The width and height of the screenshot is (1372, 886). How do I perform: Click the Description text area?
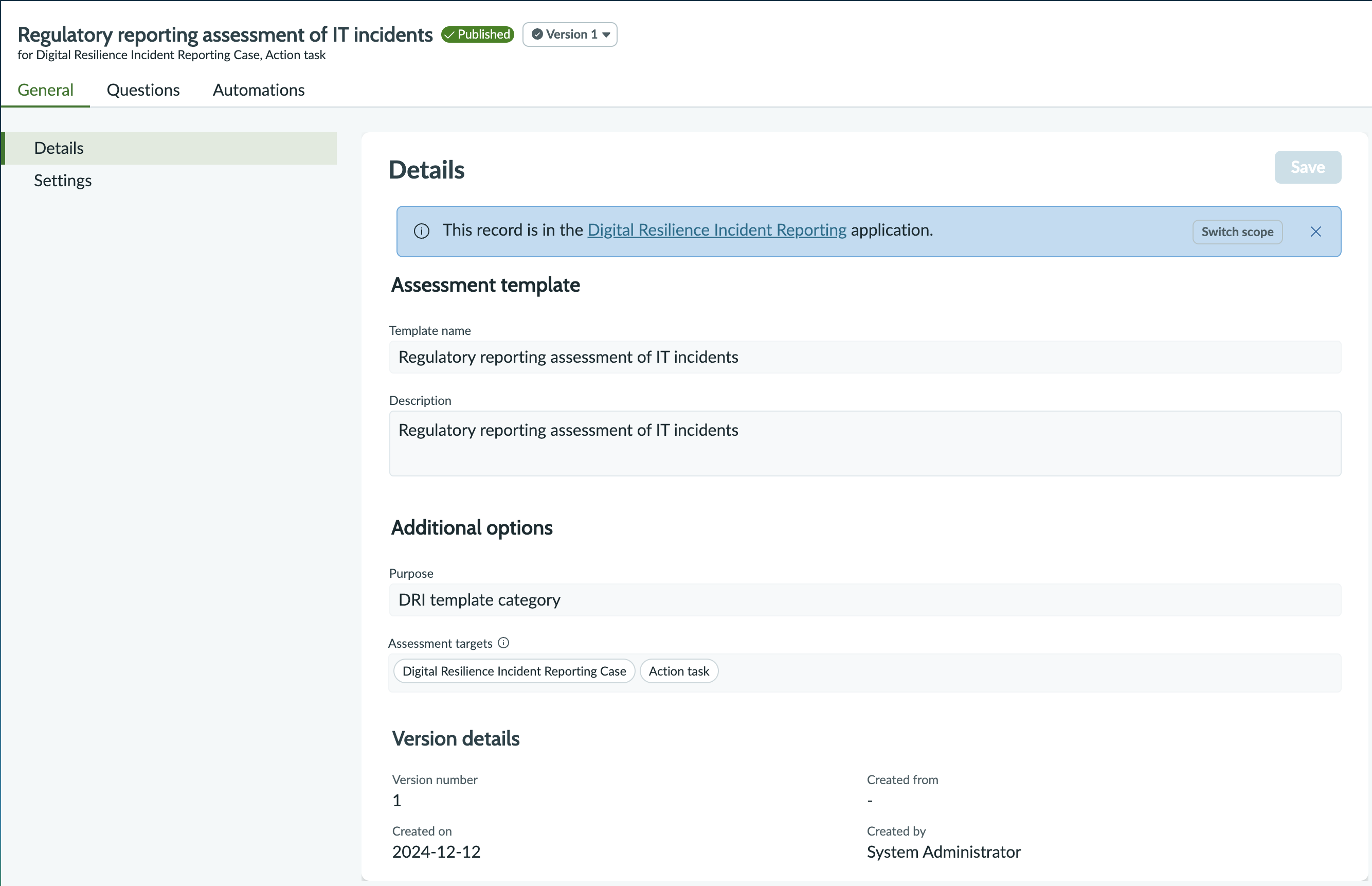click(x=865, y=444)
